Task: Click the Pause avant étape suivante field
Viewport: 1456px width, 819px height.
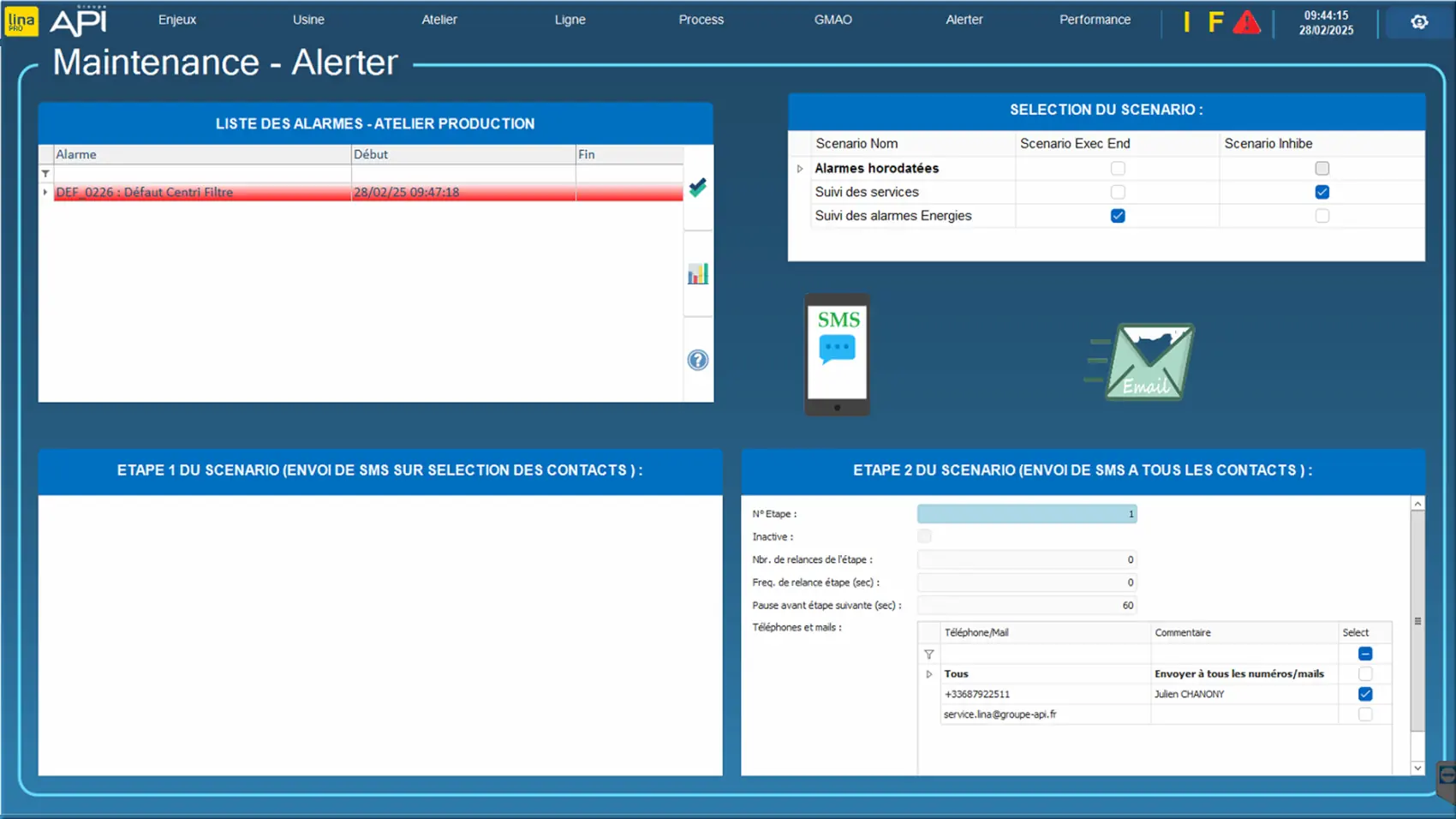Action: [1026, 605]
